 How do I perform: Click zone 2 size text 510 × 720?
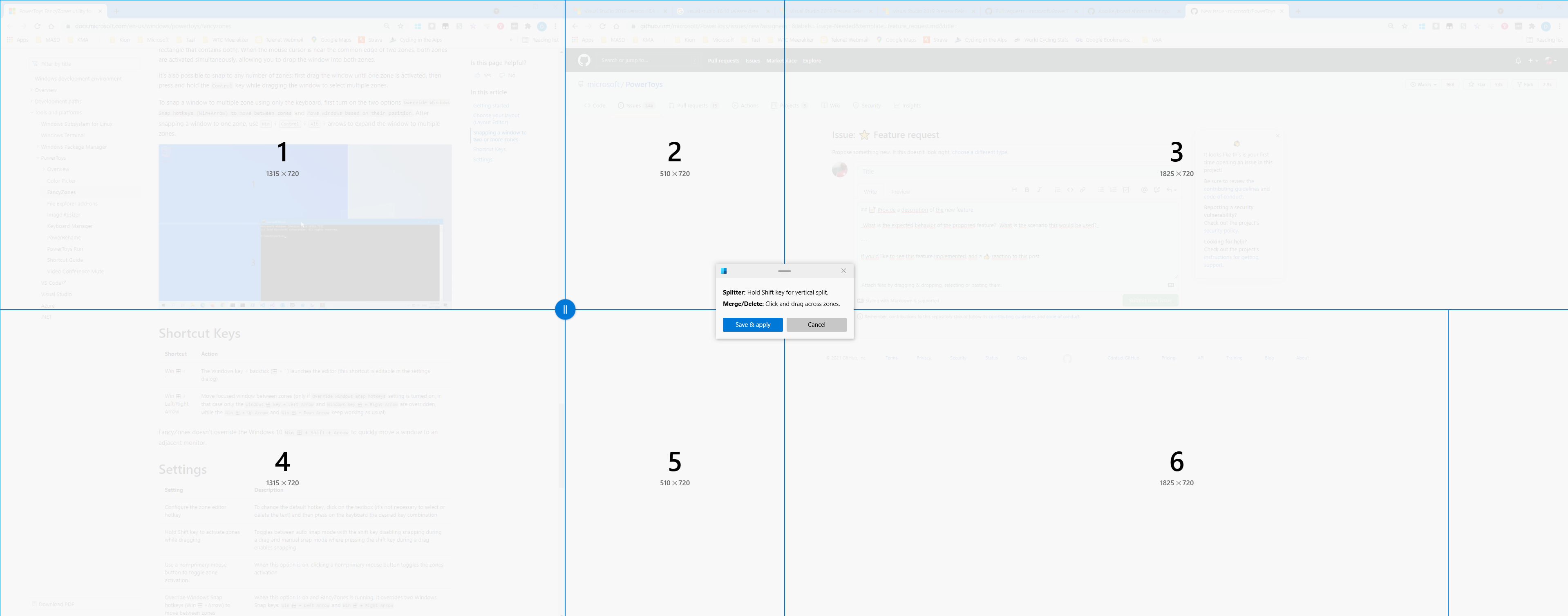pyautogui.click(x=674, y=174)
